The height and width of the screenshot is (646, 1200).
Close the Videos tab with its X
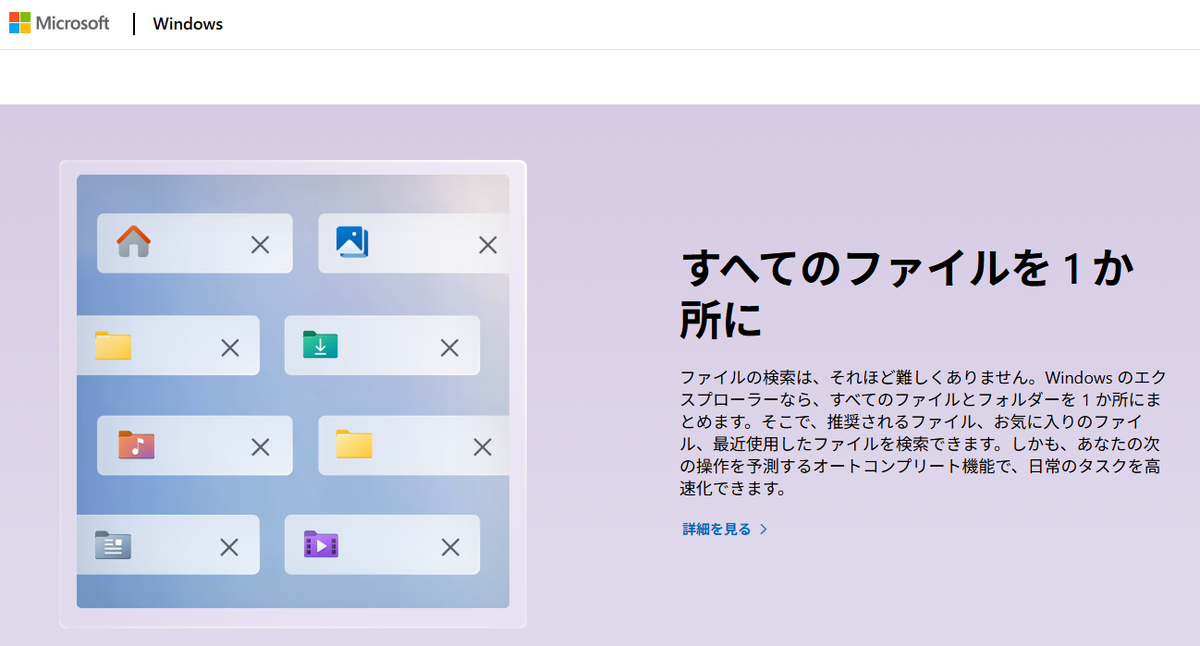tap(450, 547)
